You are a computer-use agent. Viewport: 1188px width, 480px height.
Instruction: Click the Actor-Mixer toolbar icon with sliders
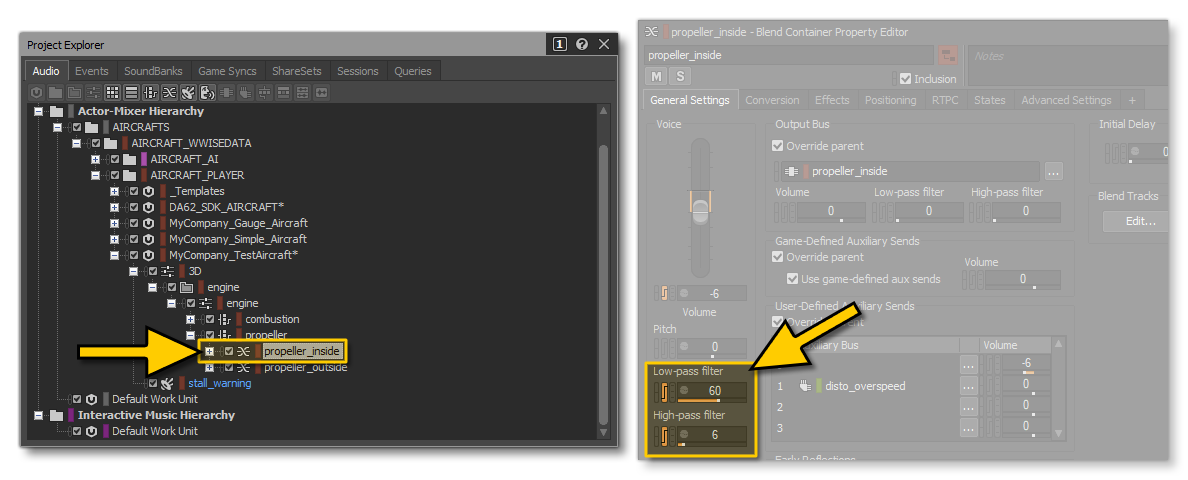click(x=93, y=92)
